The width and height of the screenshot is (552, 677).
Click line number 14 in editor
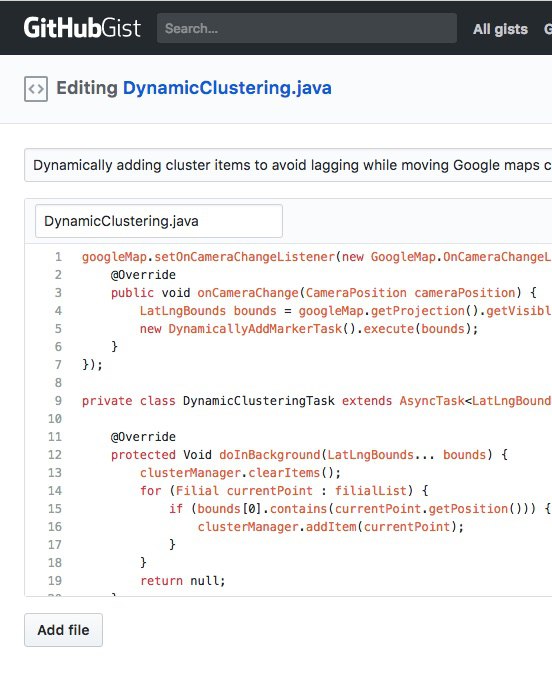[55, 490]
